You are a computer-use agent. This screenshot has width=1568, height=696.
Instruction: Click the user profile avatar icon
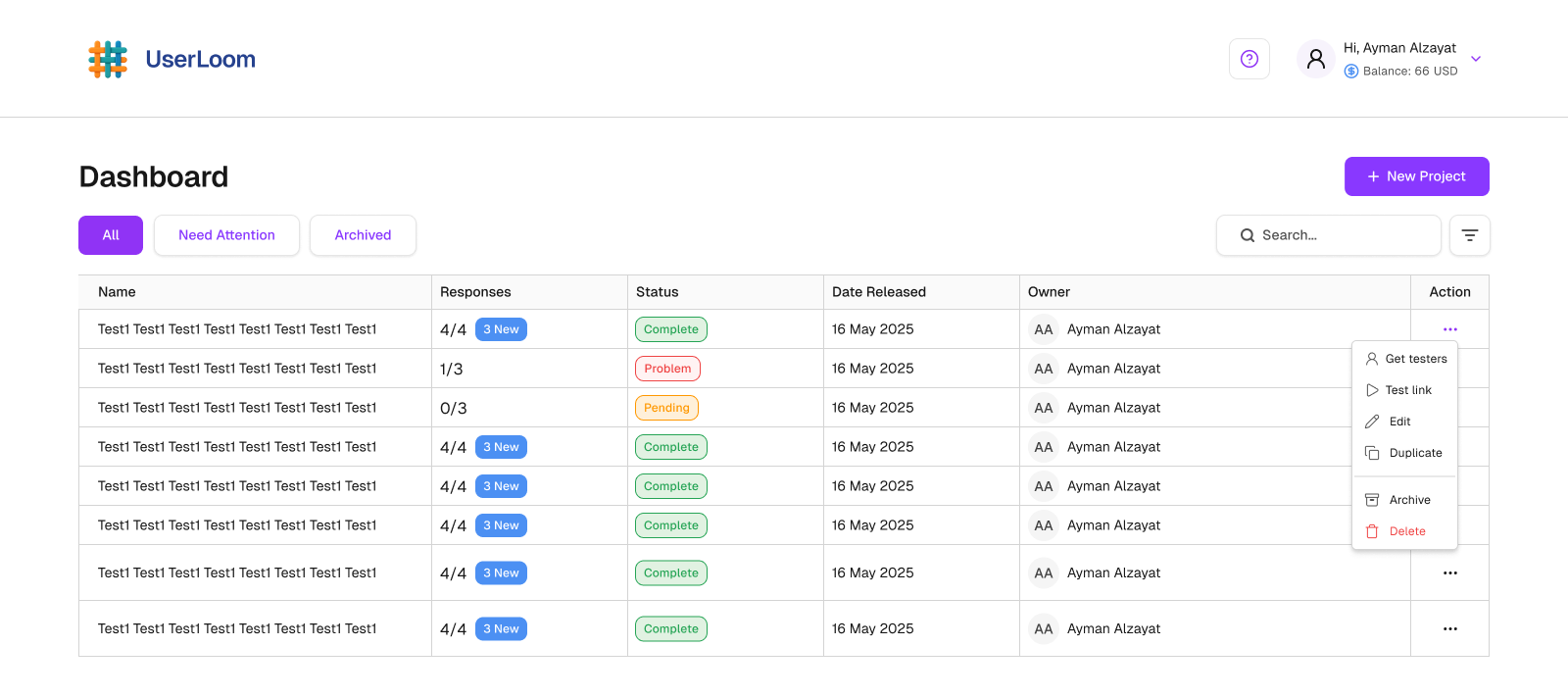coord(1316,59)
